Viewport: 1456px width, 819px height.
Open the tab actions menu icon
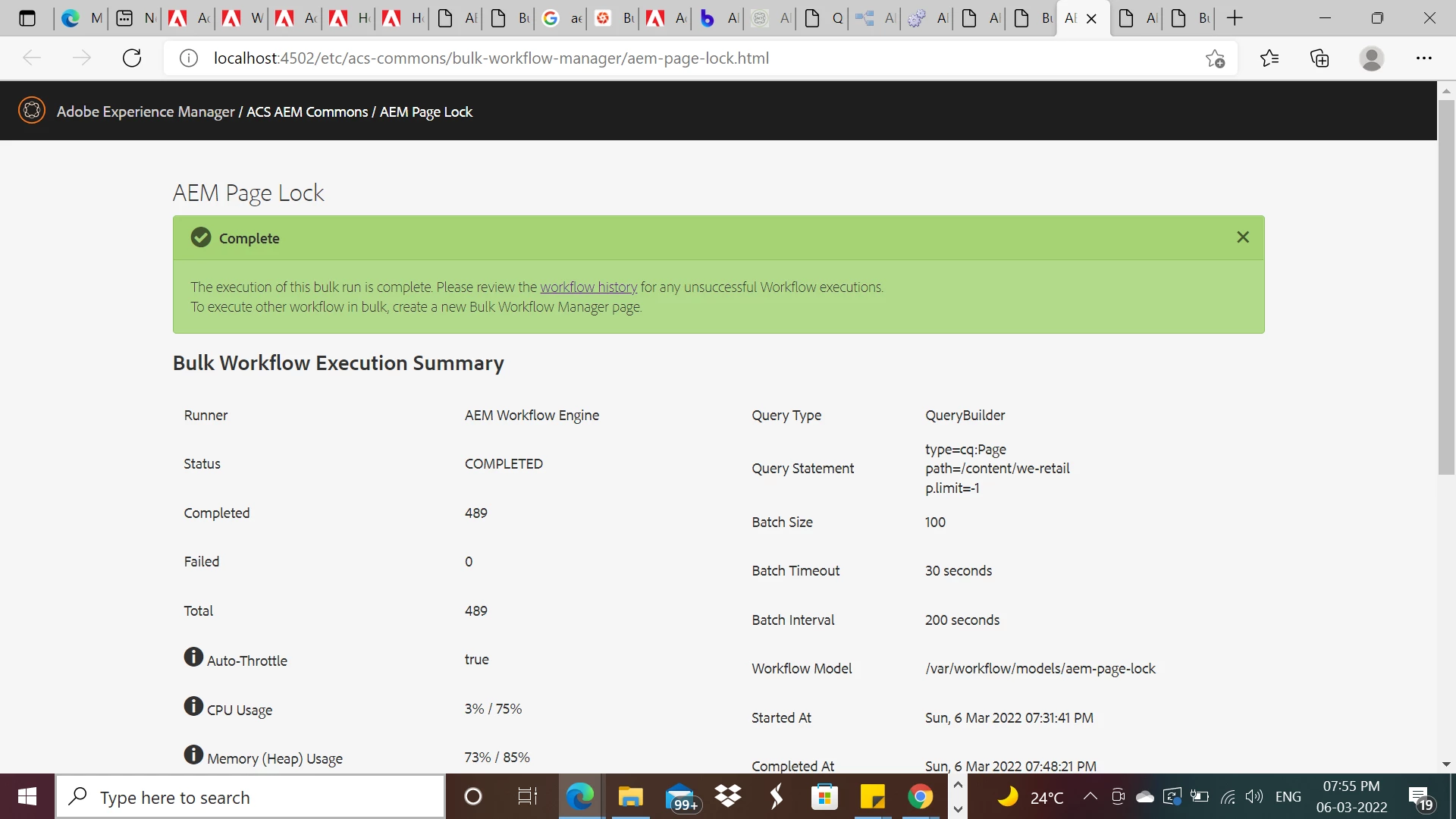click(x=27, y=18)
